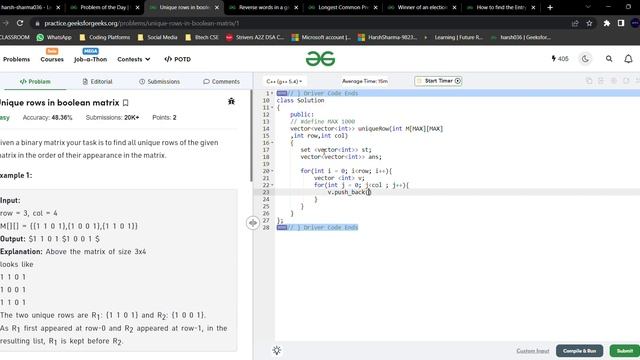Collapse code fold at line 11
The width and height of the screenshot is (640, 360).
(x=272, y=108)
